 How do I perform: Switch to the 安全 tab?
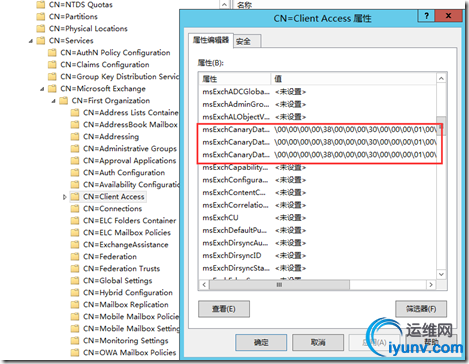click(247, 41)
